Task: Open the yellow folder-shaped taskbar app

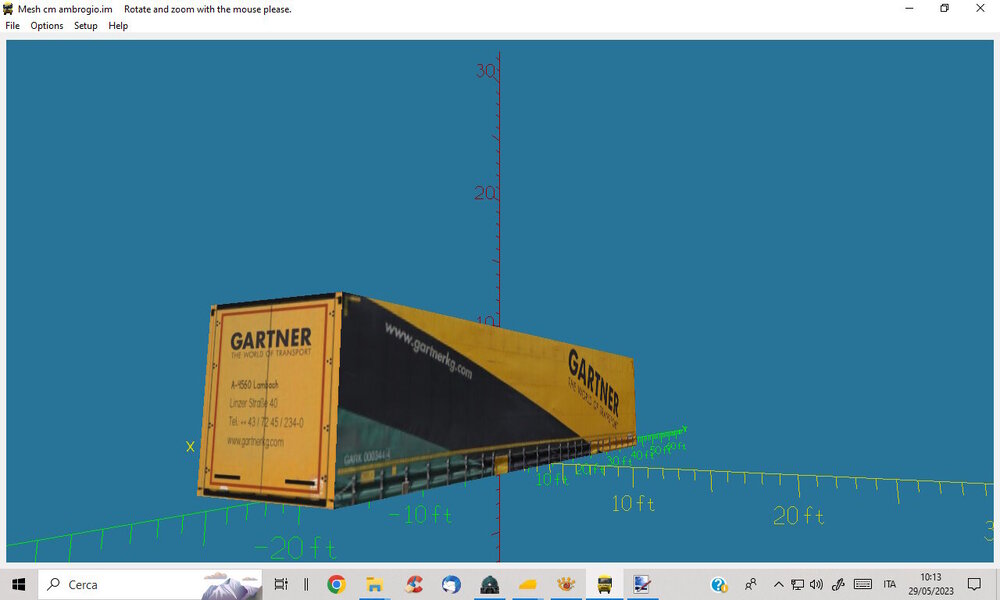Action: click(x=527, y=584)
